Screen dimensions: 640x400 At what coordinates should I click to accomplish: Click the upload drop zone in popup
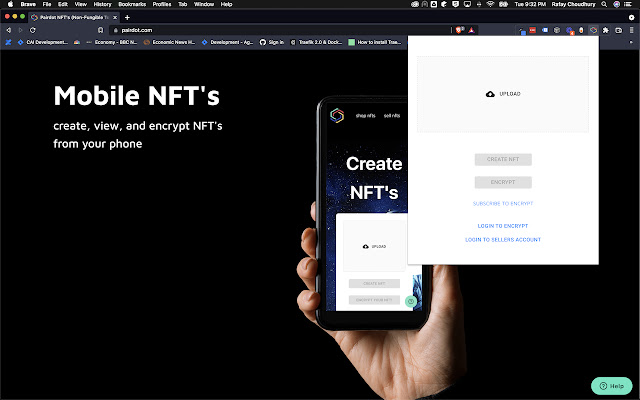pos(503,94)
